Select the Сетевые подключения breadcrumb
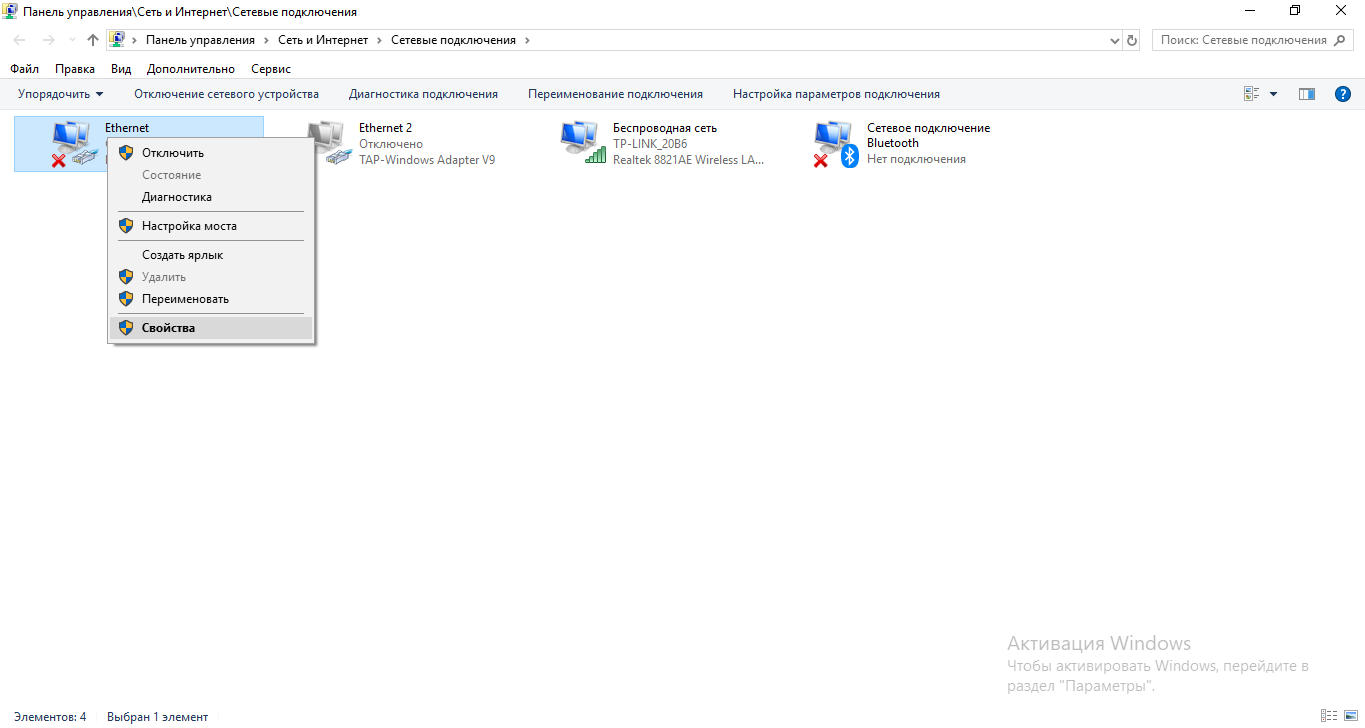Screen dimensions: 1365x728 click(x=453, y=40)
